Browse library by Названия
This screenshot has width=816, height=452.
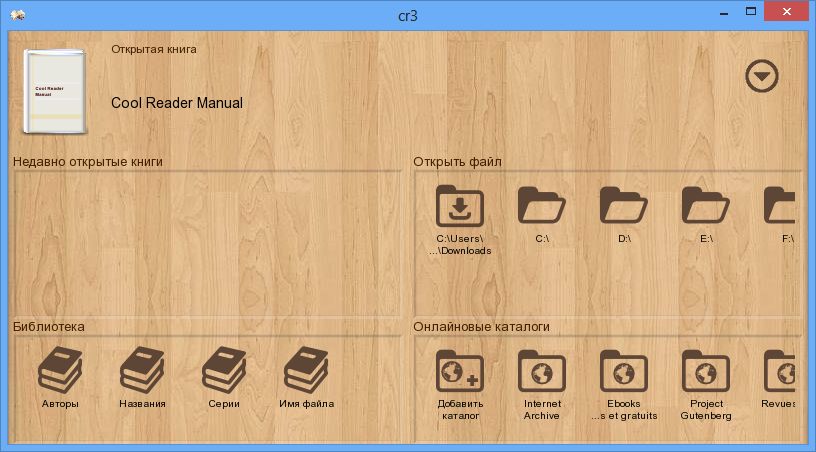142,370
